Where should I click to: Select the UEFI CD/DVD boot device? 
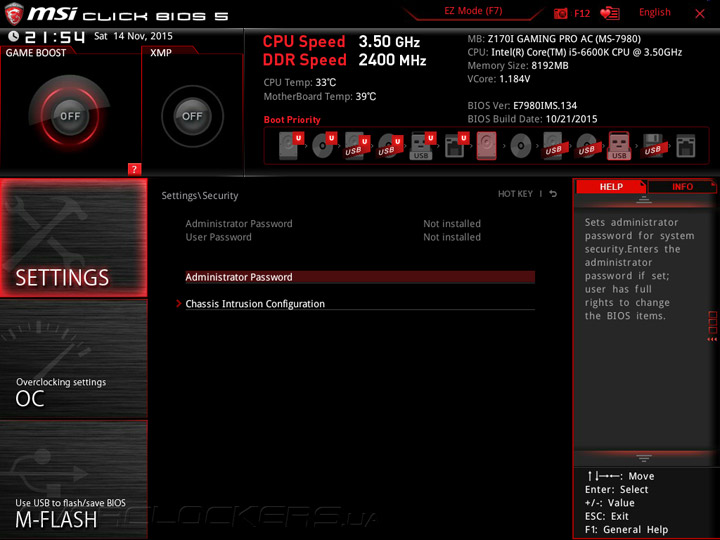click(x=324, y=146)
